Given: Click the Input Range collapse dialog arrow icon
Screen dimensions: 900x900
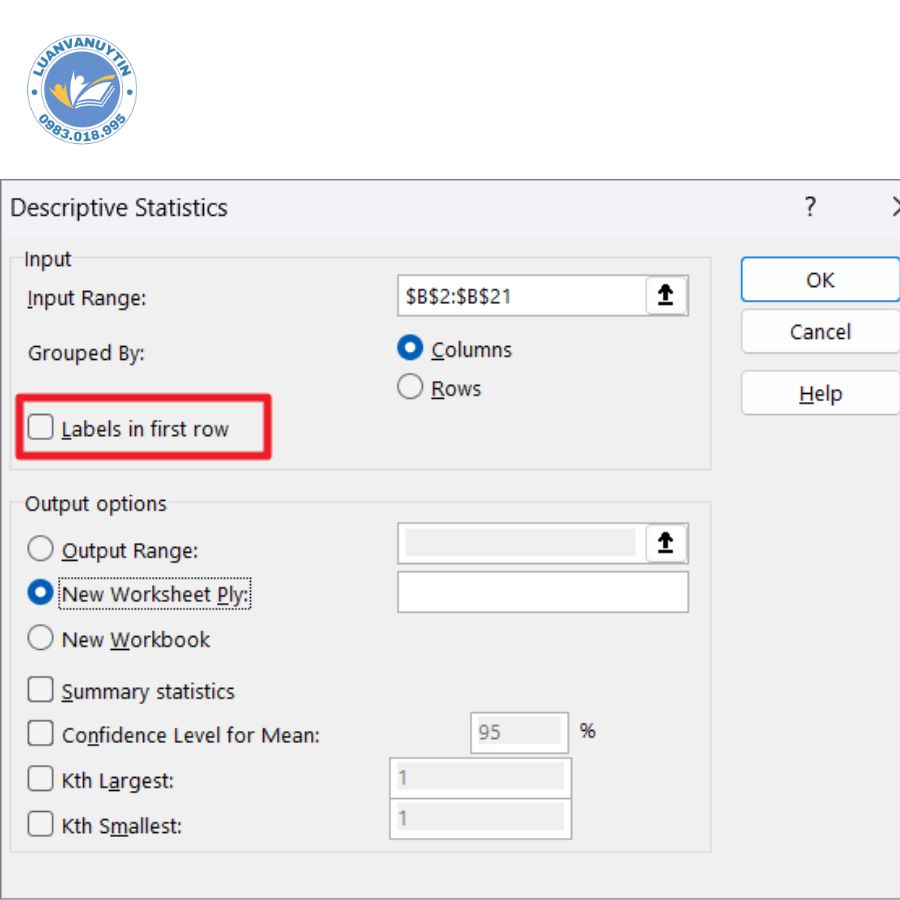Looking at the screenshot, I should 666,296.
